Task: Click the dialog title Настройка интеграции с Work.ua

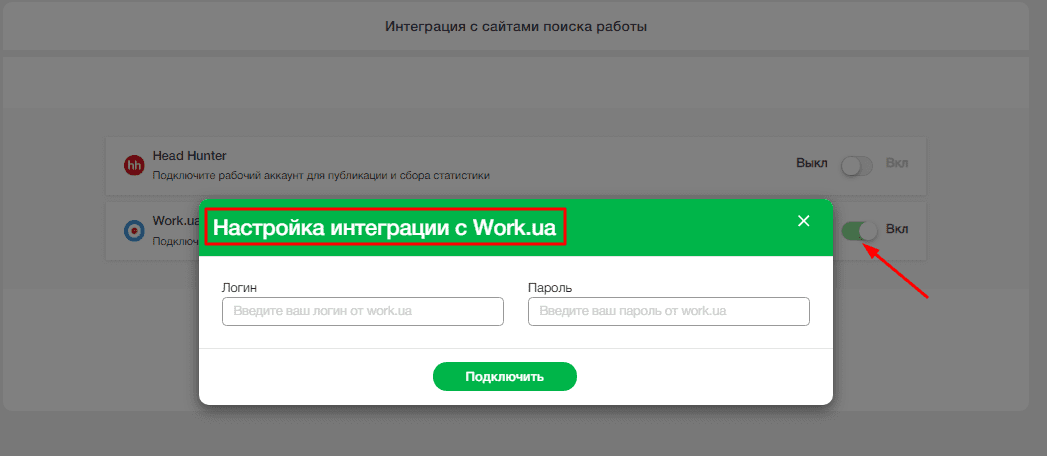Action: click(x=385, y=227)
